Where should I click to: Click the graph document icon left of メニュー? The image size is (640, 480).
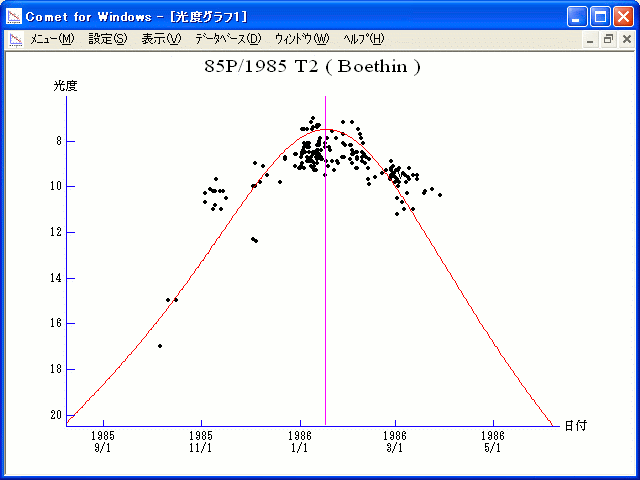[x=15, y=39]
